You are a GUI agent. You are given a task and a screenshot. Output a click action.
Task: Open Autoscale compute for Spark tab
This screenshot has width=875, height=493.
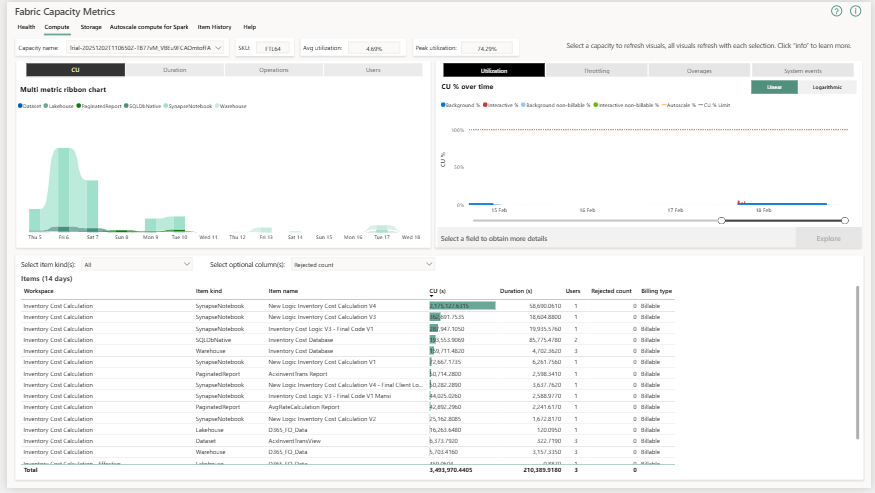149,27
